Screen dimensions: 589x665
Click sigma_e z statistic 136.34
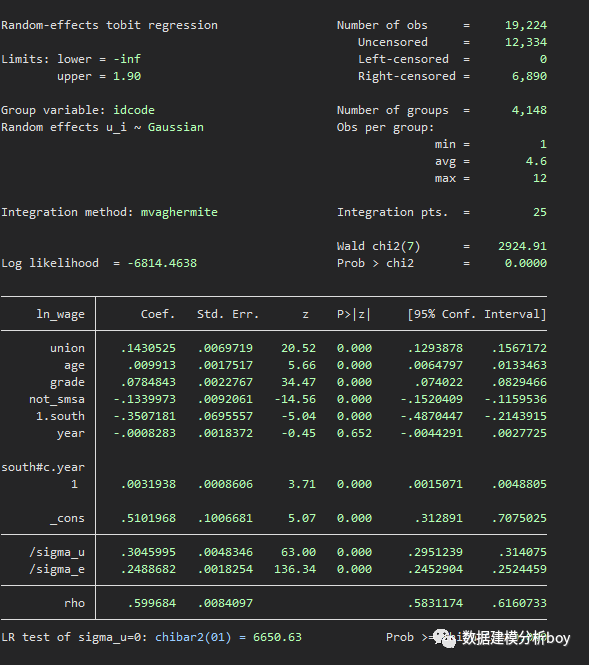click(x=295, y=569)
